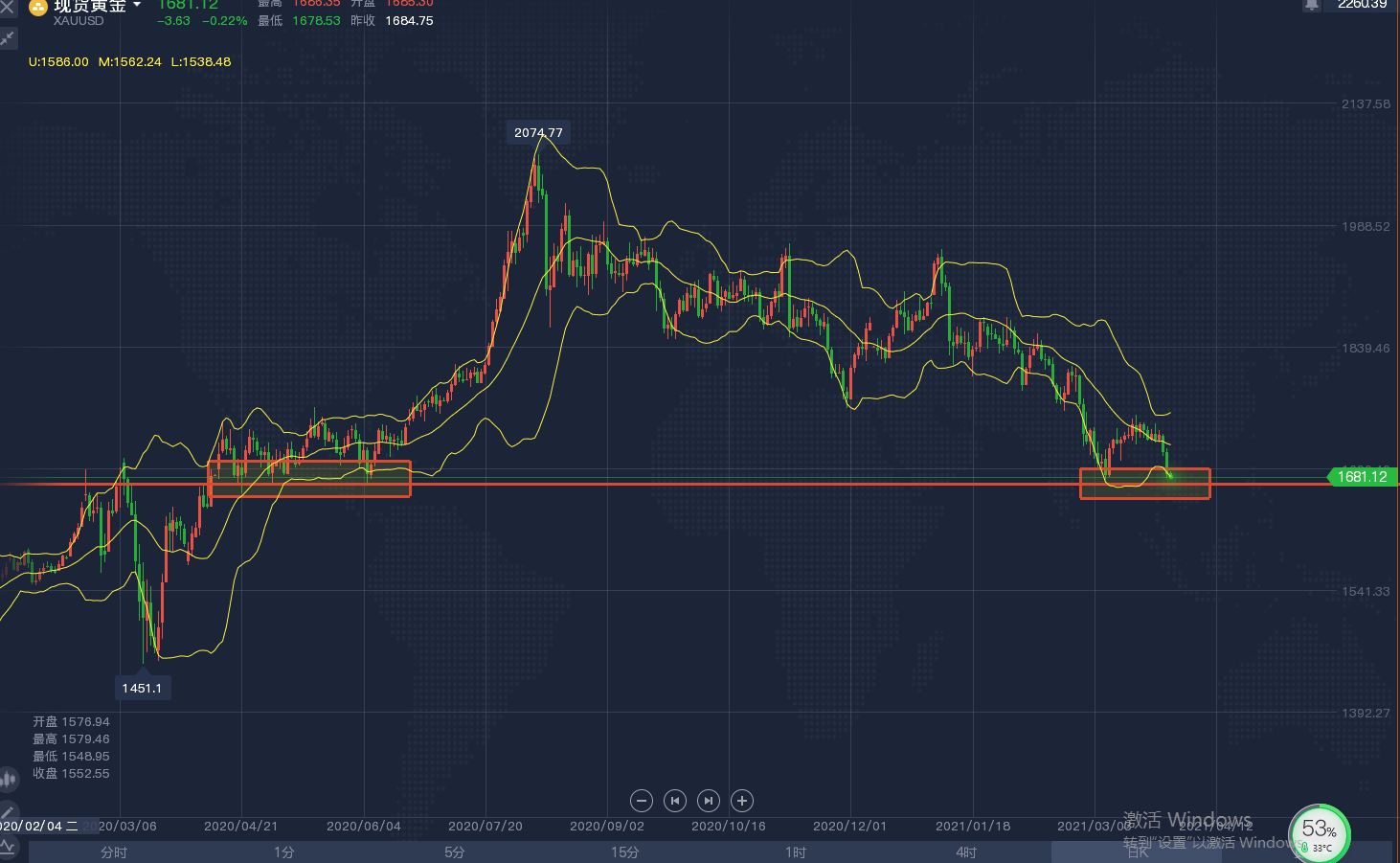1400x863 pixels.
Task: Click the 最高 1579.46 candle info line
Action: (72, 739)
